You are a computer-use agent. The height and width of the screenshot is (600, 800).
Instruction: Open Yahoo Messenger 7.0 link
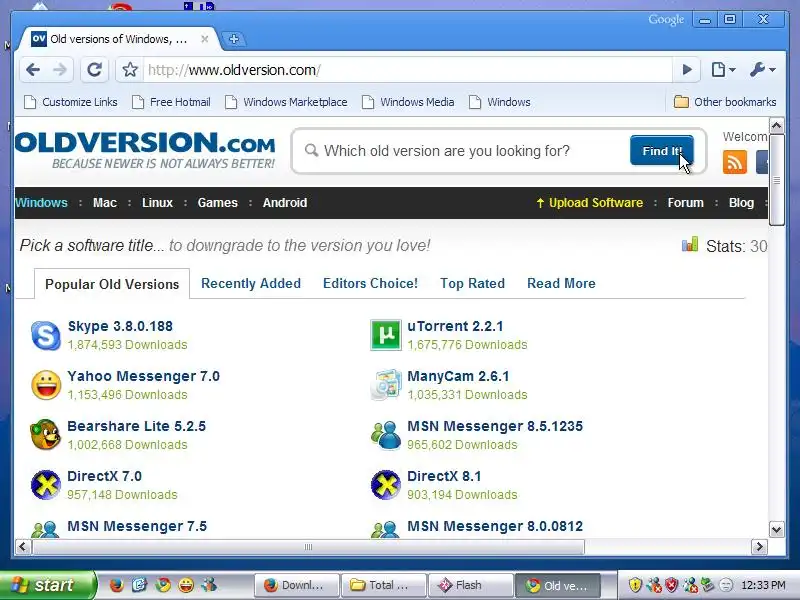[x=143, y=376]
